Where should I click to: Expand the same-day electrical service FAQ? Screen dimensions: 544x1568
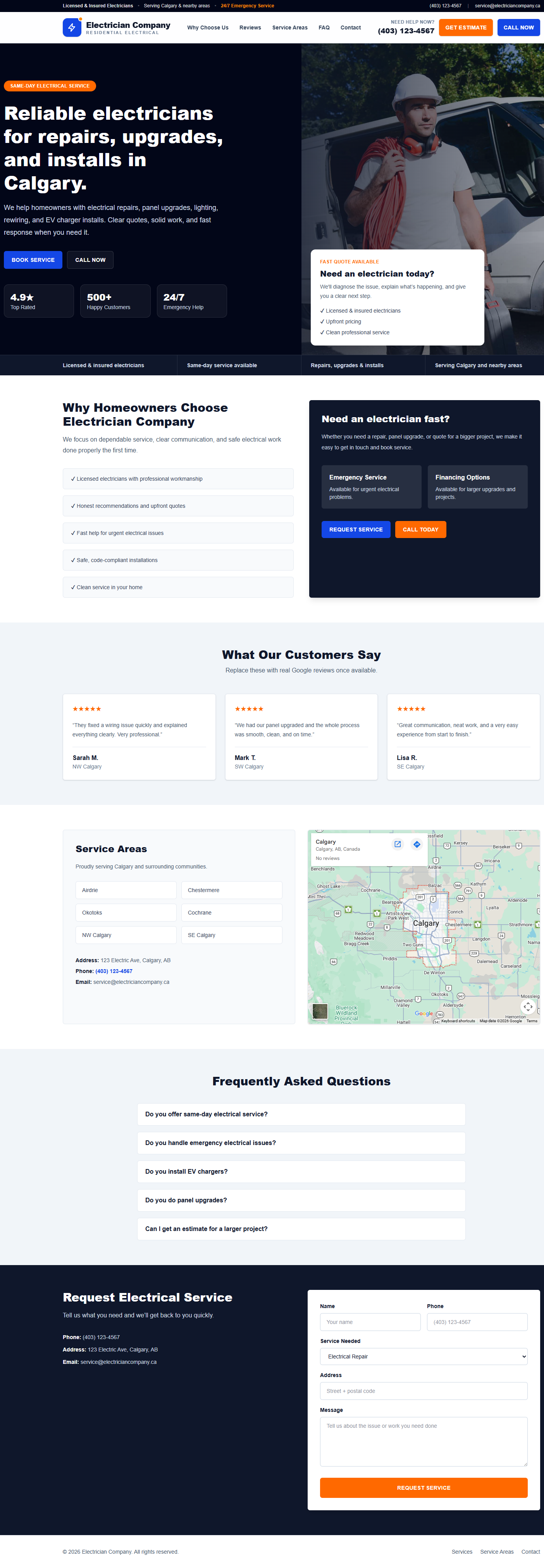tap(301, 1114)
